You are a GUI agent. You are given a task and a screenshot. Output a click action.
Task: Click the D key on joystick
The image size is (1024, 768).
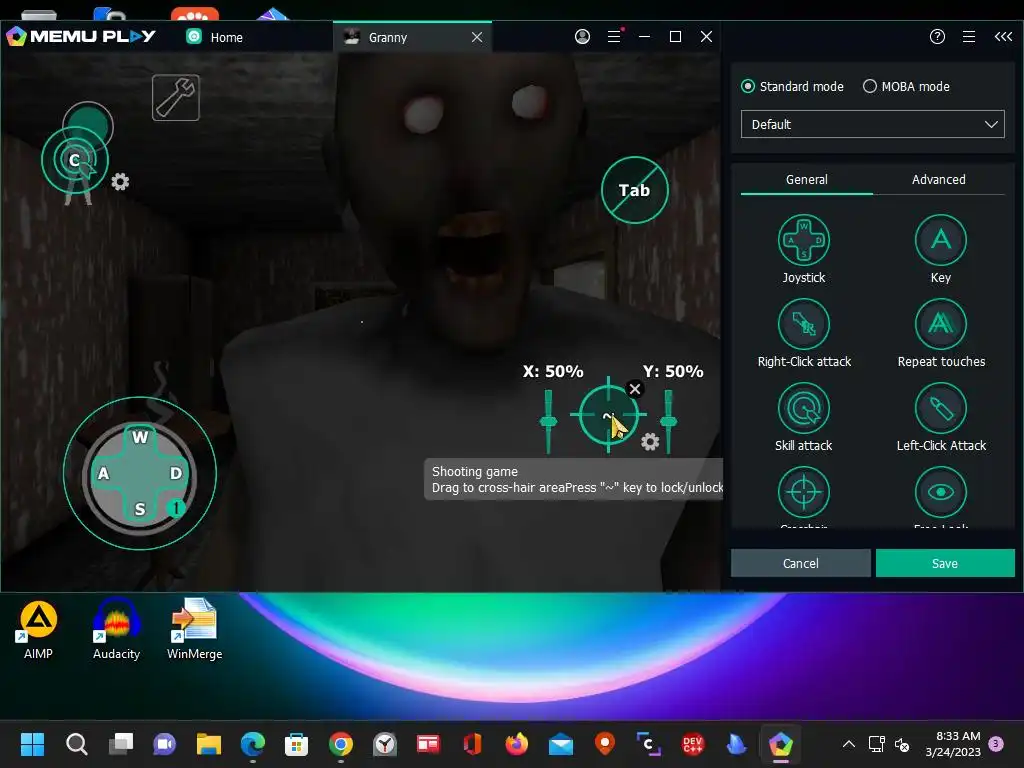point(176,473)
